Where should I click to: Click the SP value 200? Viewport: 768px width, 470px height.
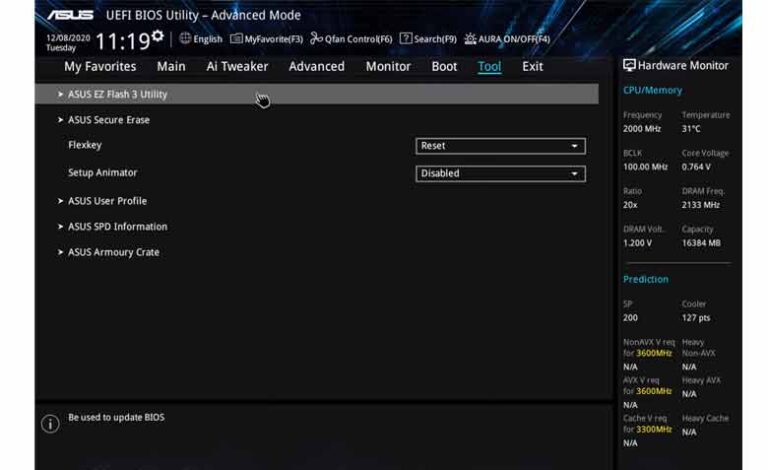[630, 318]
